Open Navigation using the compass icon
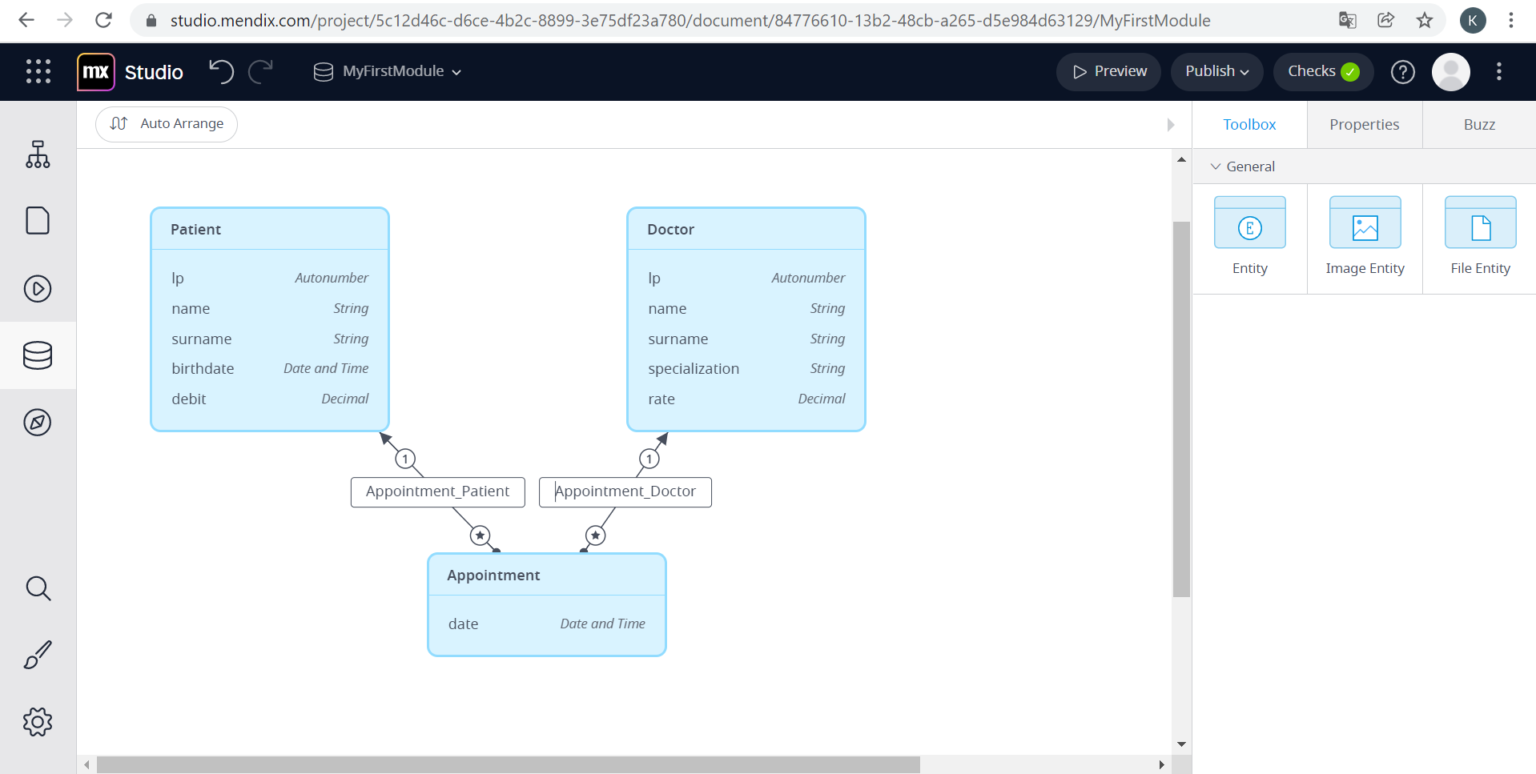 pyautogui.click(x=37, y=422)
